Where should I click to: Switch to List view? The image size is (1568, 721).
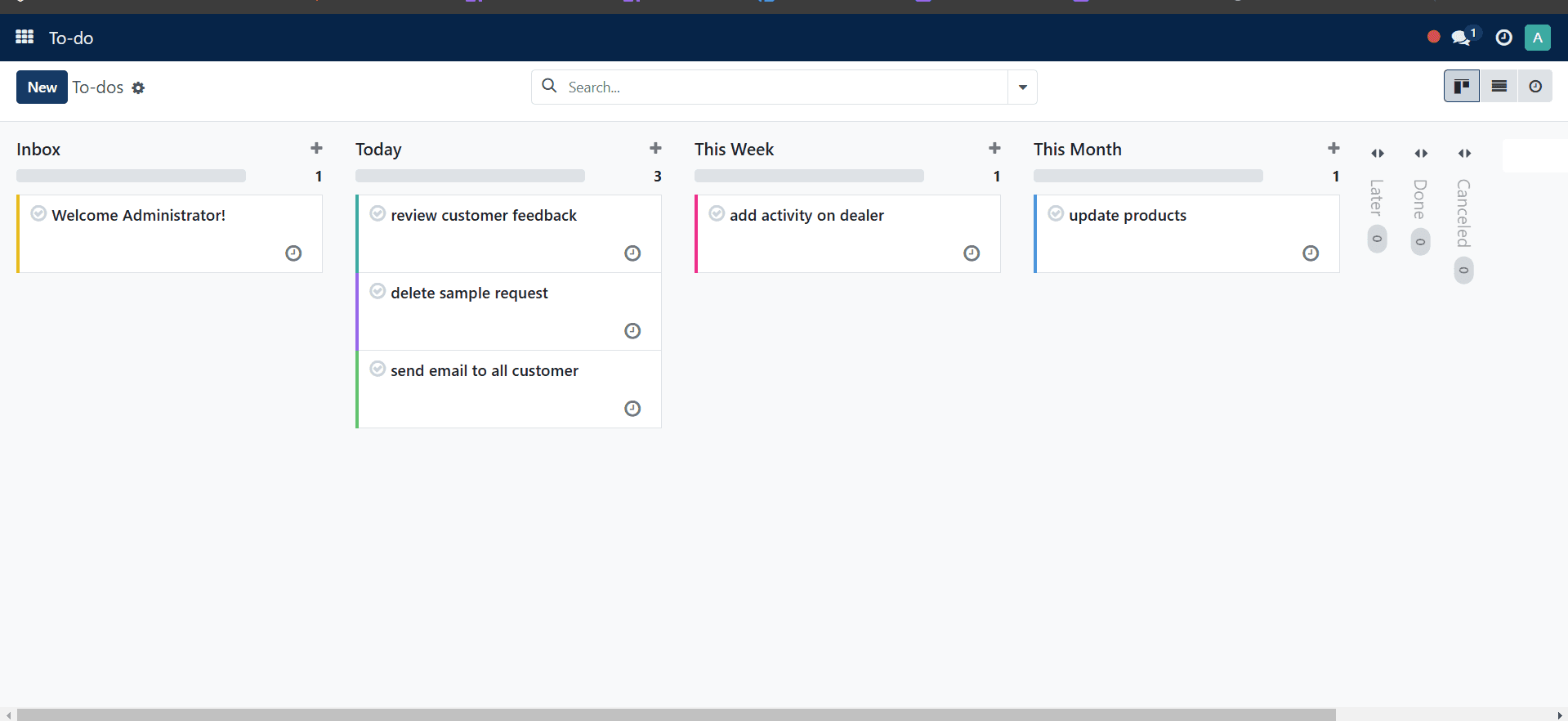click(x=1499, y=87)
